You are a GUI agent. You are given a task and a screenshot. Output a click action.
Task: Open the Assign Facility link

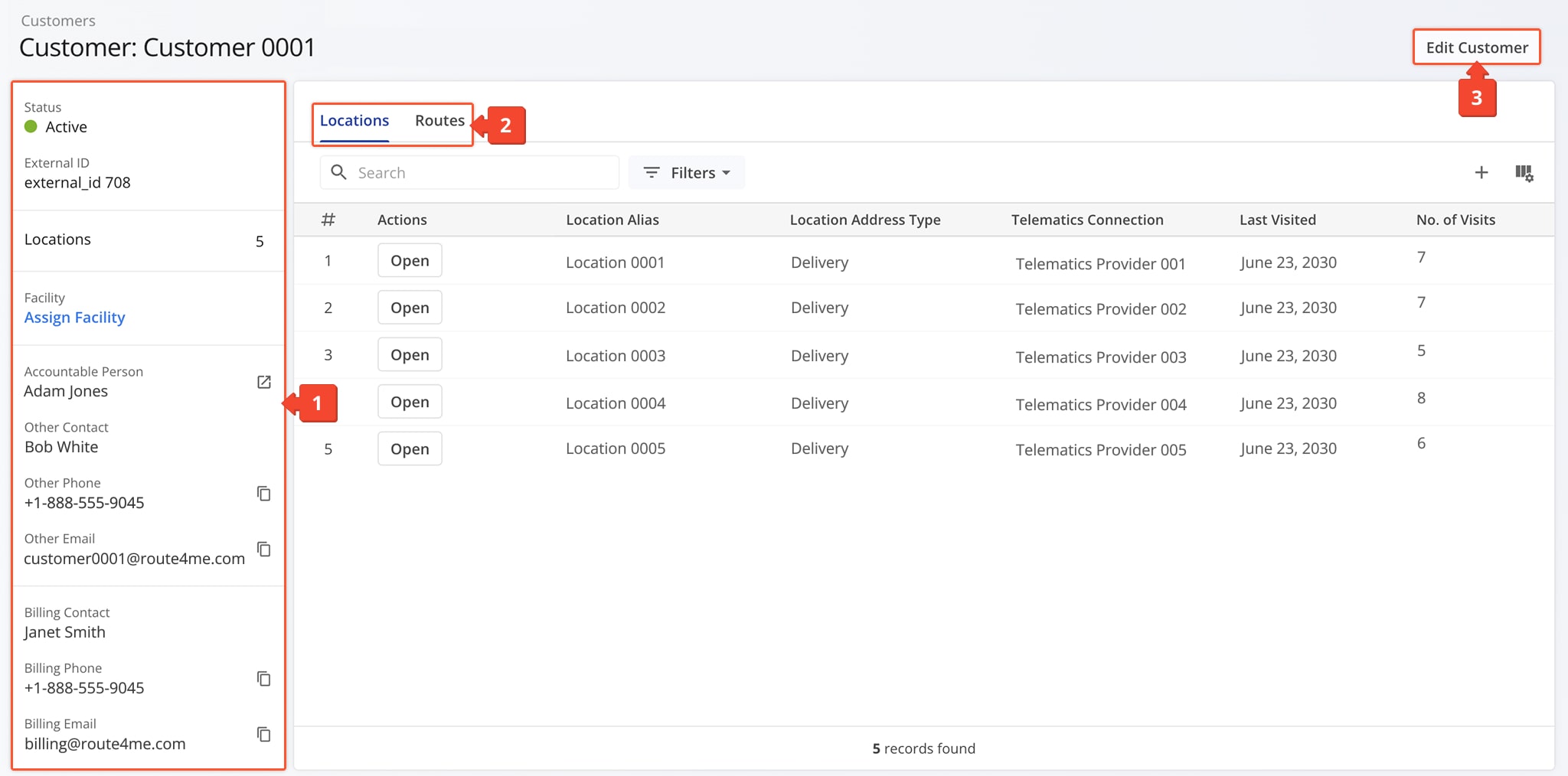click(74, 317)
